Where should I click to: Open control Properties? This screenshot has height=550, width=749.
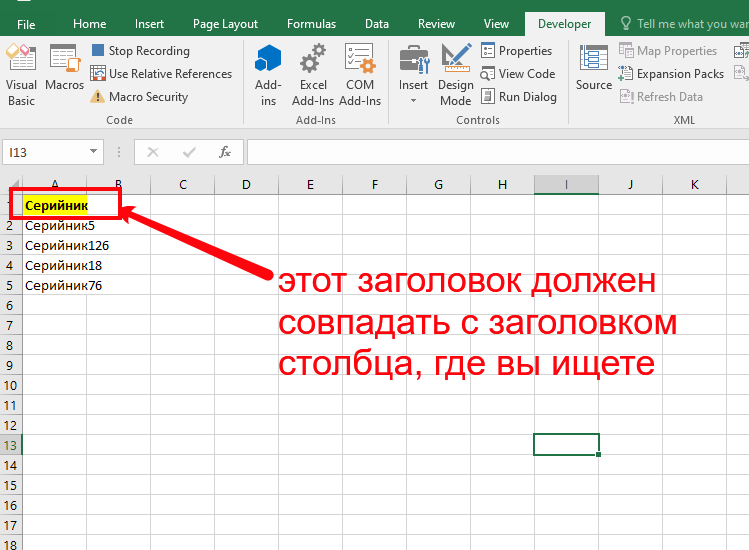click(x=516, y=51)
